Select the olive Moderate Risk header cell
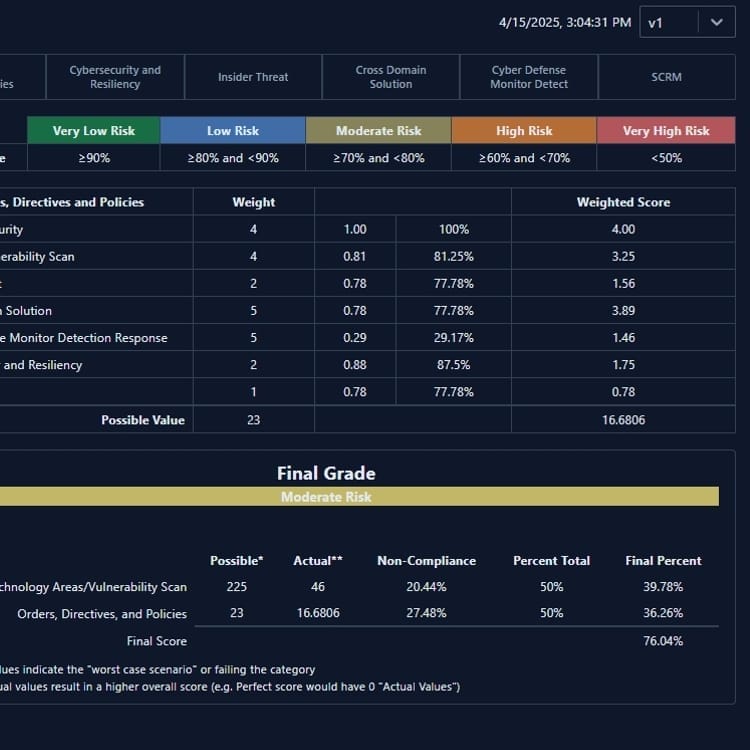 click(378, 131)
